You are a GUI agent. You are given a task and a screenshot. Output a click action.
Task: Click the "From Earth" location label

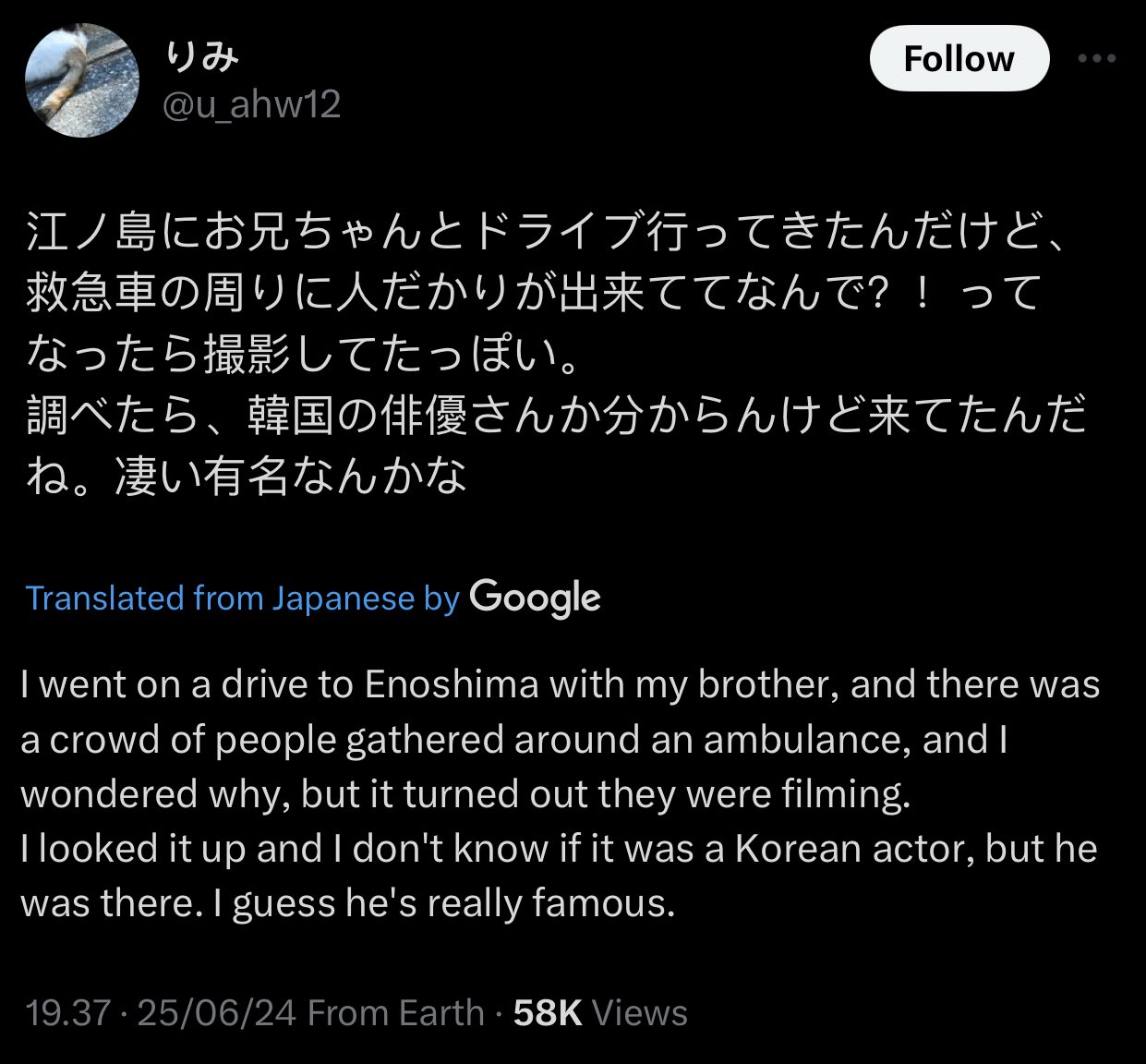click(x=396, y=1013)
